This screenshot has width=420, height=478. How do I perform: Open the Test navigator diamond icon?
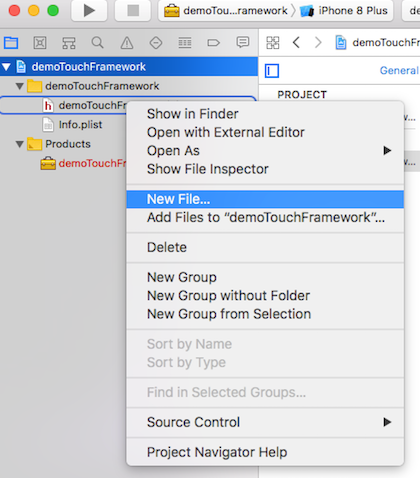(156, 43)
